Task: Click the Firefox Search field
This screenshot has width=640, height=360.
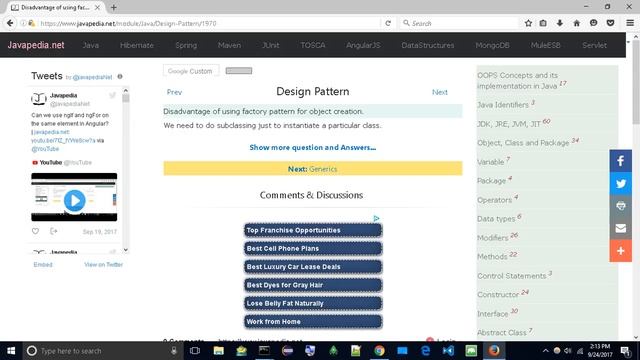Action: point(460,23)
